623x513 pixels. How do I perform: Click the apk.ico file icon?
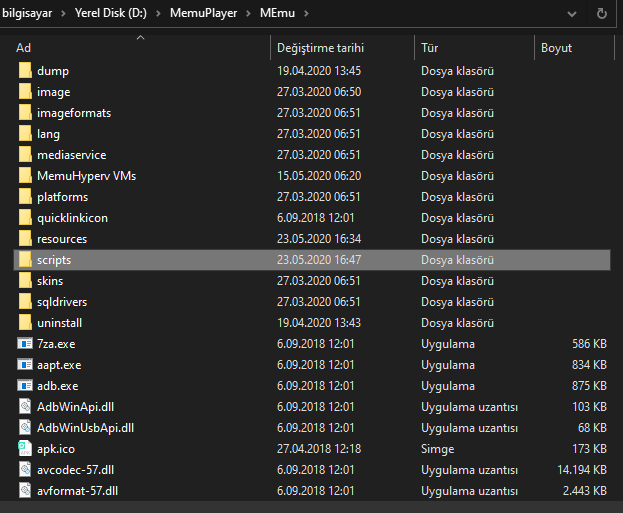tap(26, 449)
